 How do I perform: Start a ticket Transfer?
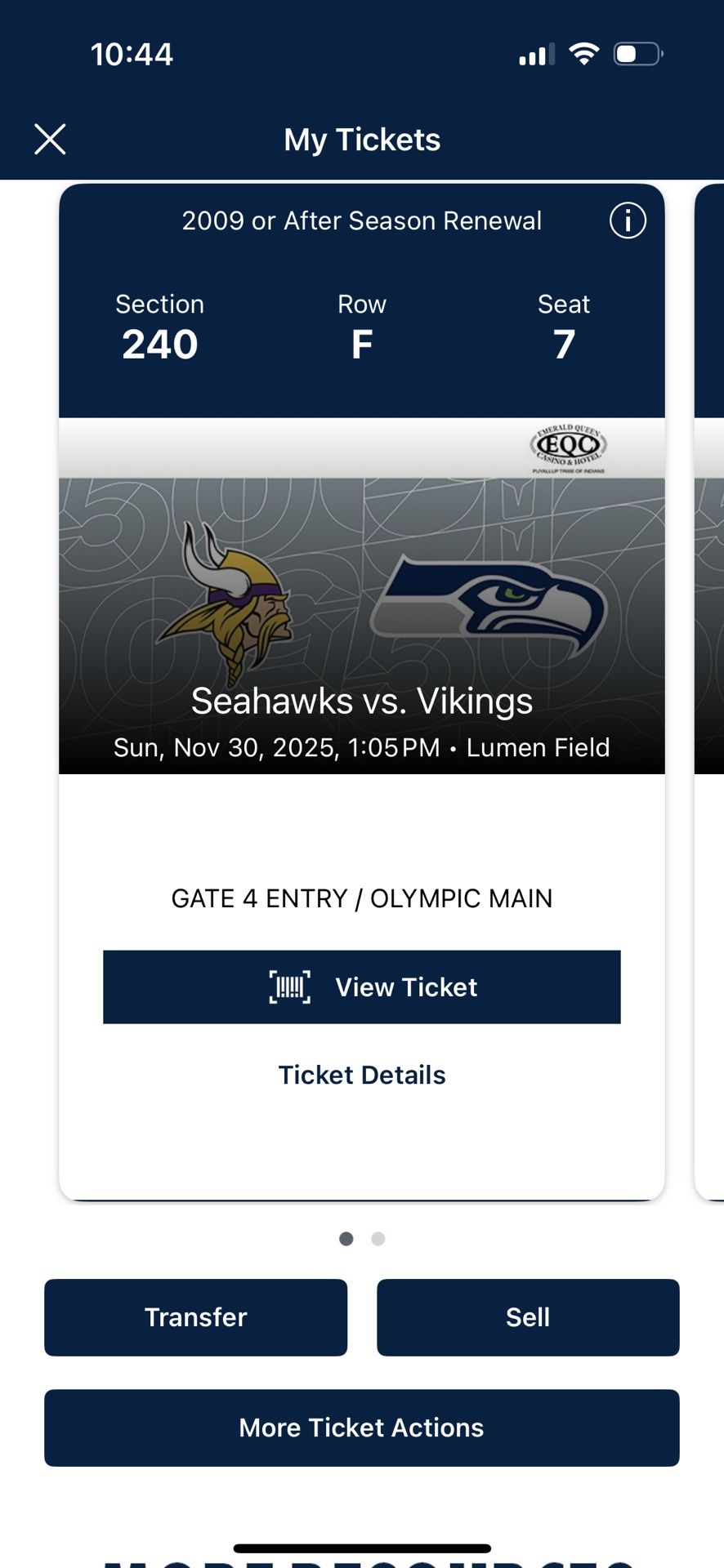tap(195, 1317)
